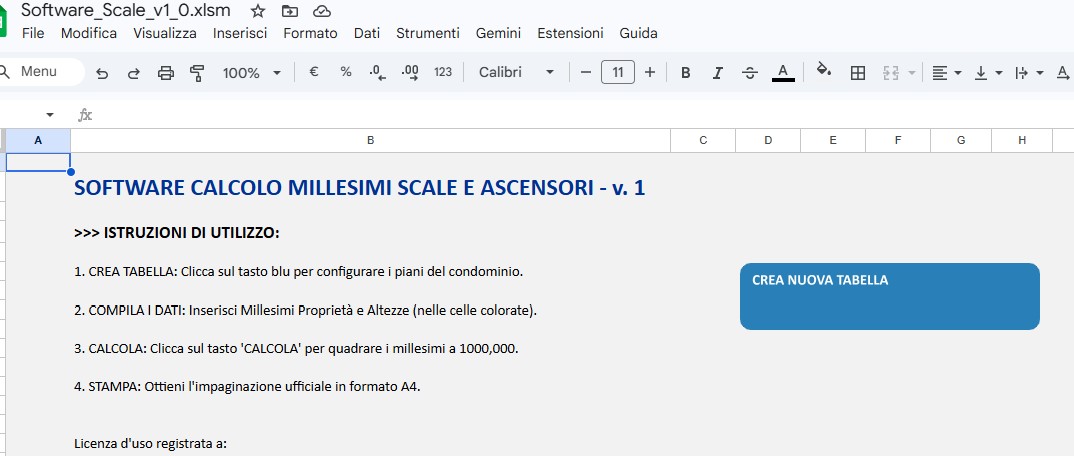This screenshot has width=1074, height=456.
Task: Increase decimal places
Action: point(410,73)
